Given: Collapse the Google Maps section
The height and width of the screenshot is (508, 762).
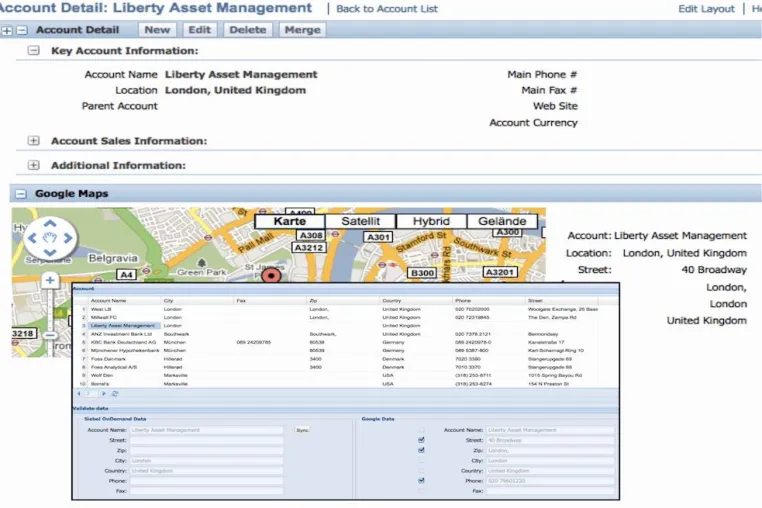Looking at the screenshot, I should pyautogui.click(x=20, y=193).
